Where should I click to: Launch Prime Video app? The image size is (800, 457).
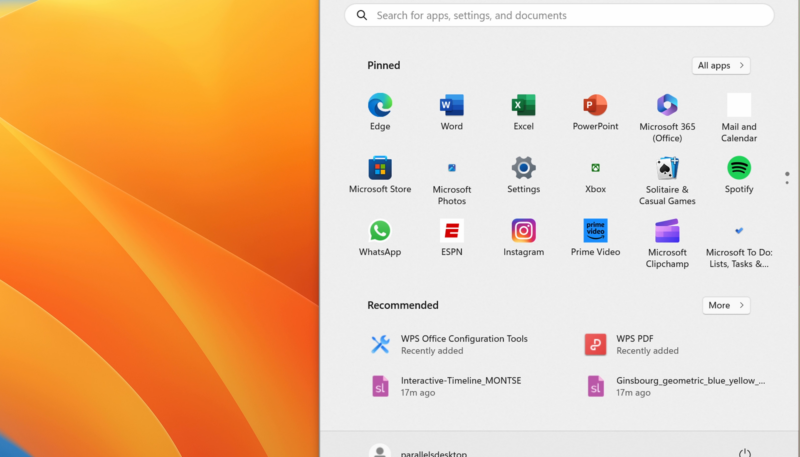595,231
